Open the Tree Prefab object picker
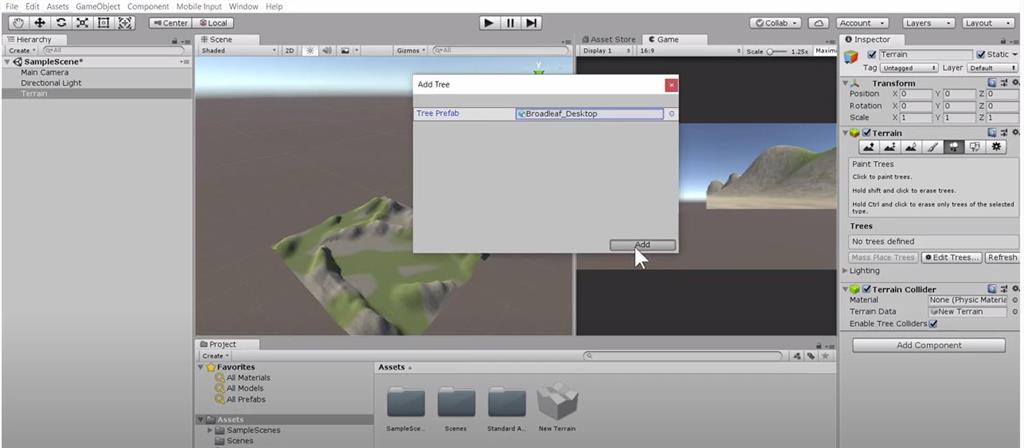1024x448 pixels. tap(671, 114)
